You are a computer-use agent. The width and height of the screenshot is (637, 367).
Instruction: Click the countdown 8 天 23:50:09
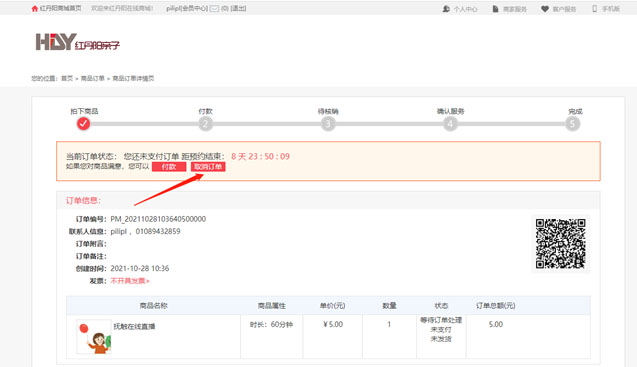260,156
